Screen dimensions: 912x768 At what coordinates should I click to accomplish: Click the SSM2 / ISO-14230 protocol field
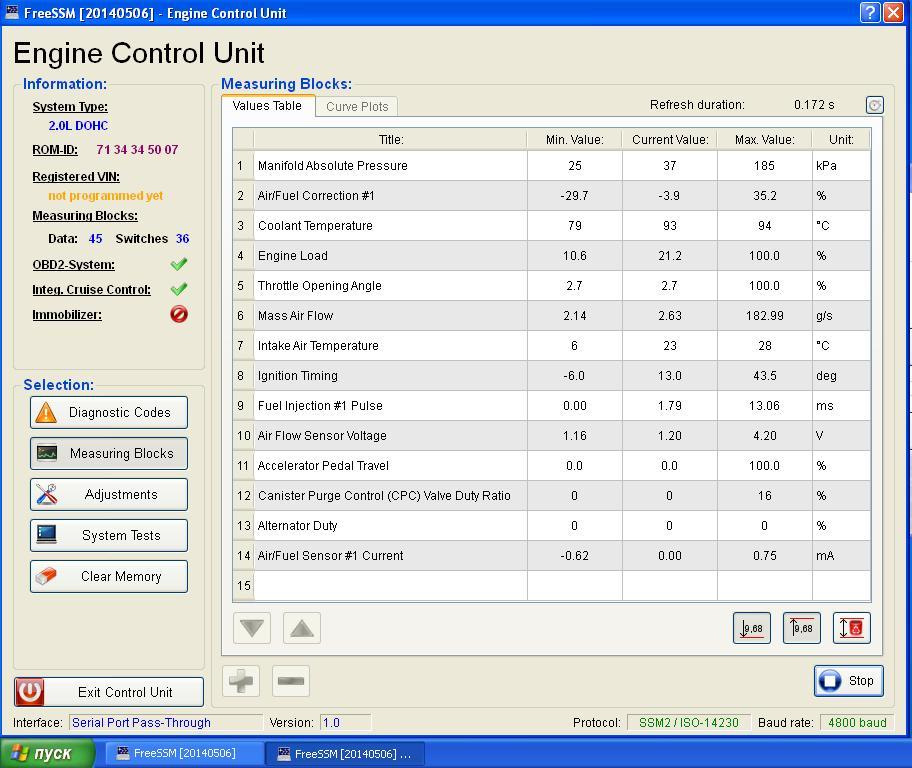coord(689,723)
